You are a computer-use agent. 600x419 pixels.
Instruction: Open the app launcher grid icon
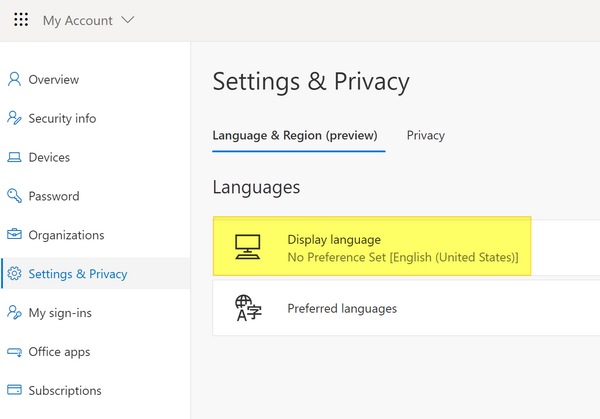[21, 20]
